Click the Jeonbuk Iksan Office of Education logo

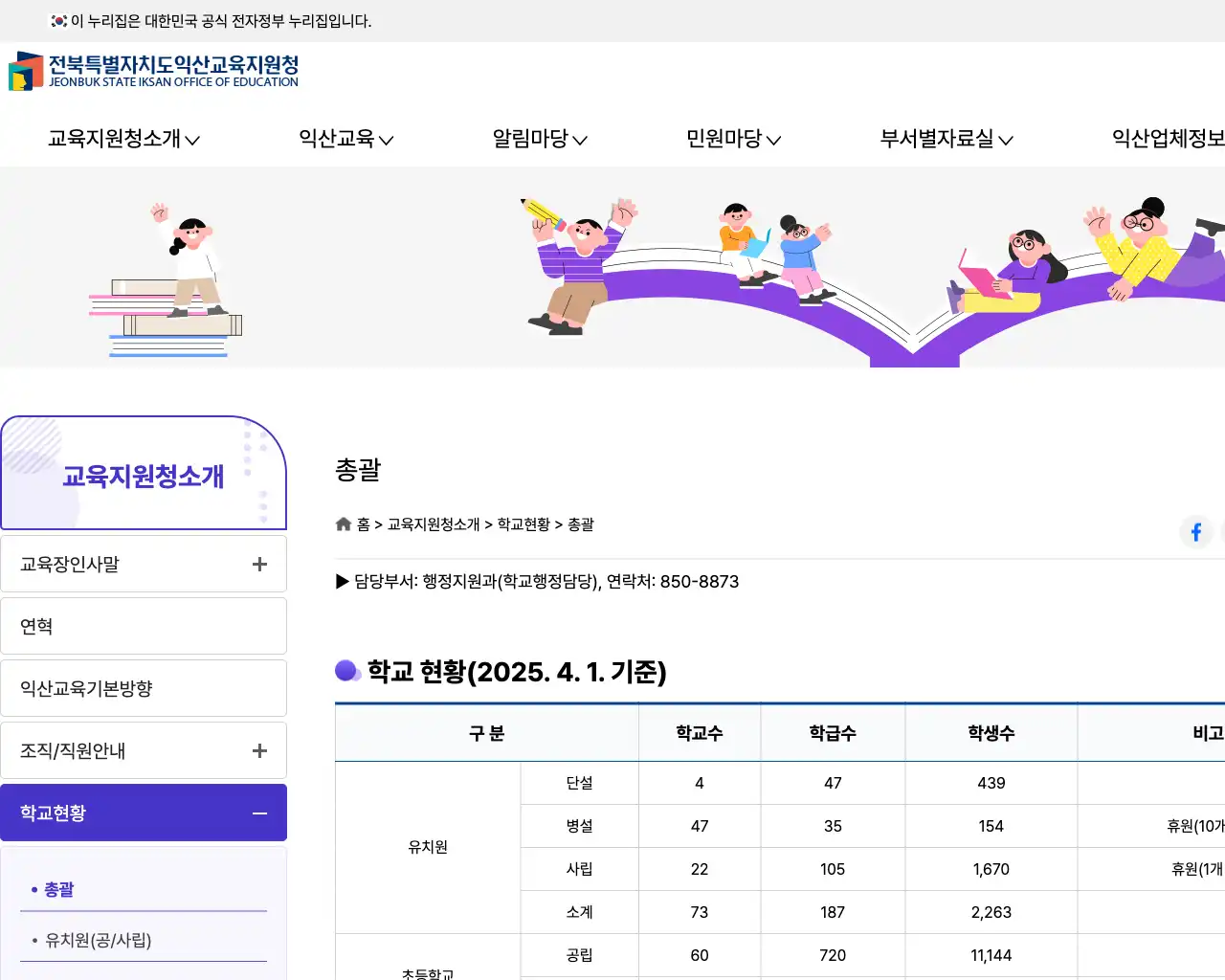153,73
